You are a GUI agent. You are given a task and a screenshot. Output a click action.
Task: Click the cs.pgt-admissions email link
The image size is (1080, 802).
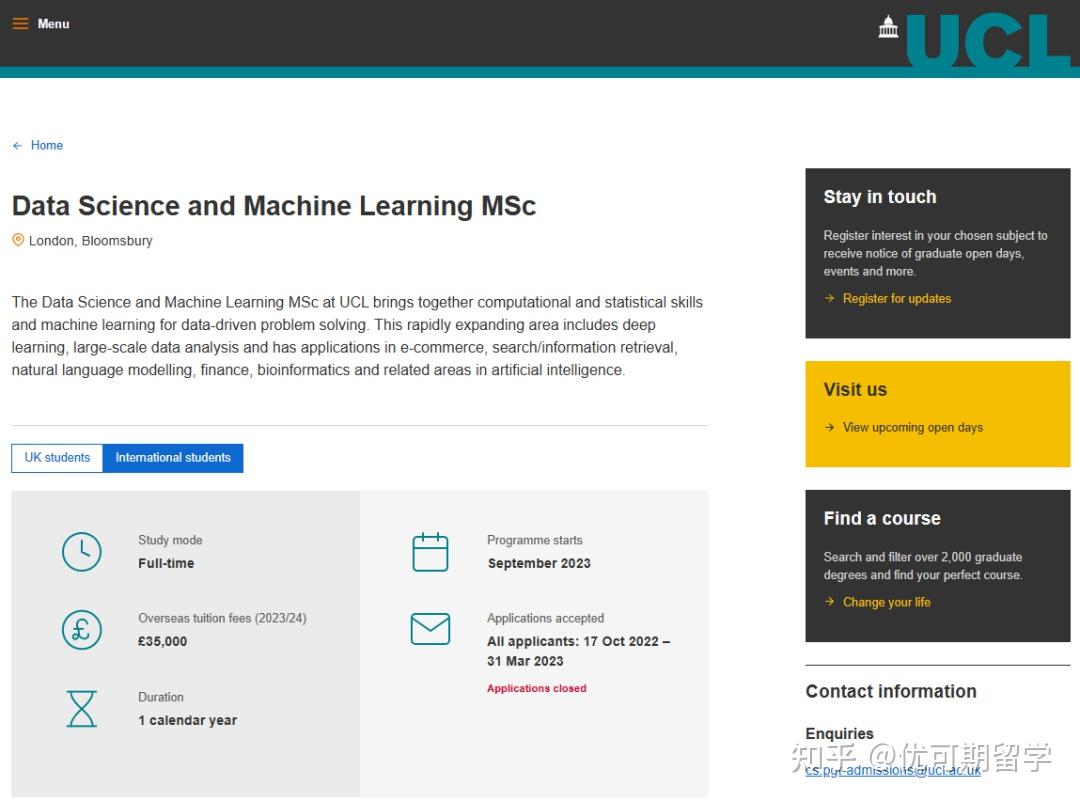[x=891, y=770]
